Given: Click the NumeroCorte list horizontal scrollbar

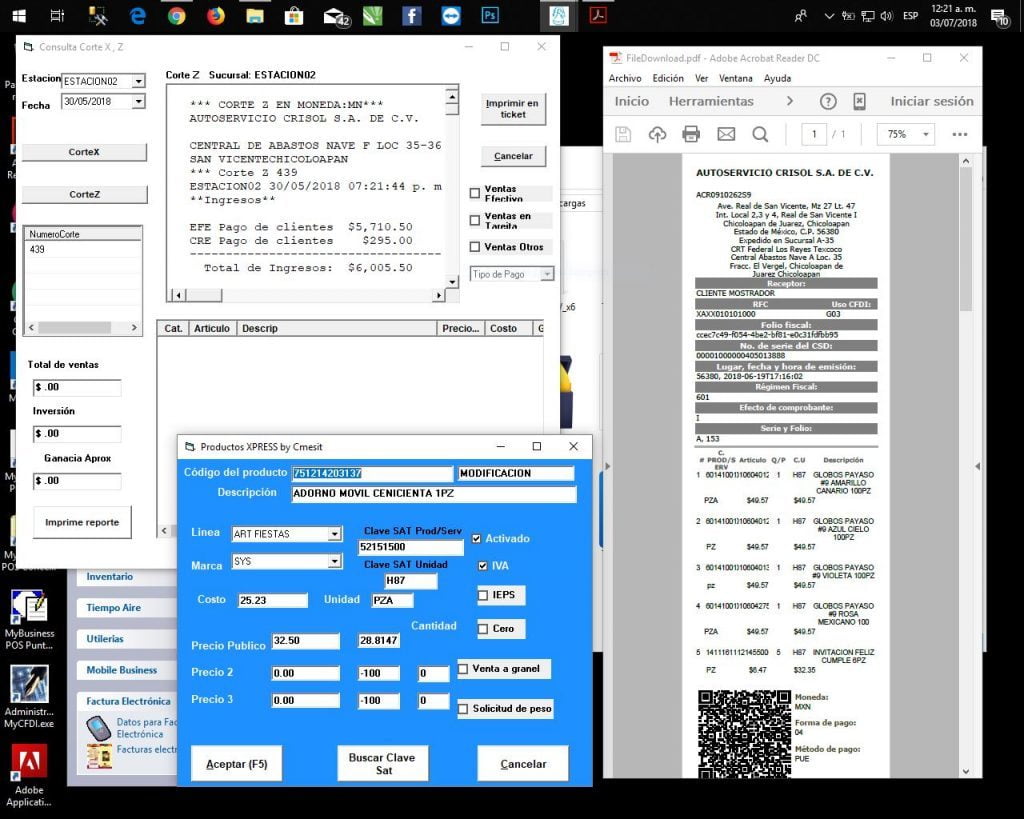Looking at the screenshot, I should point(82,327).
